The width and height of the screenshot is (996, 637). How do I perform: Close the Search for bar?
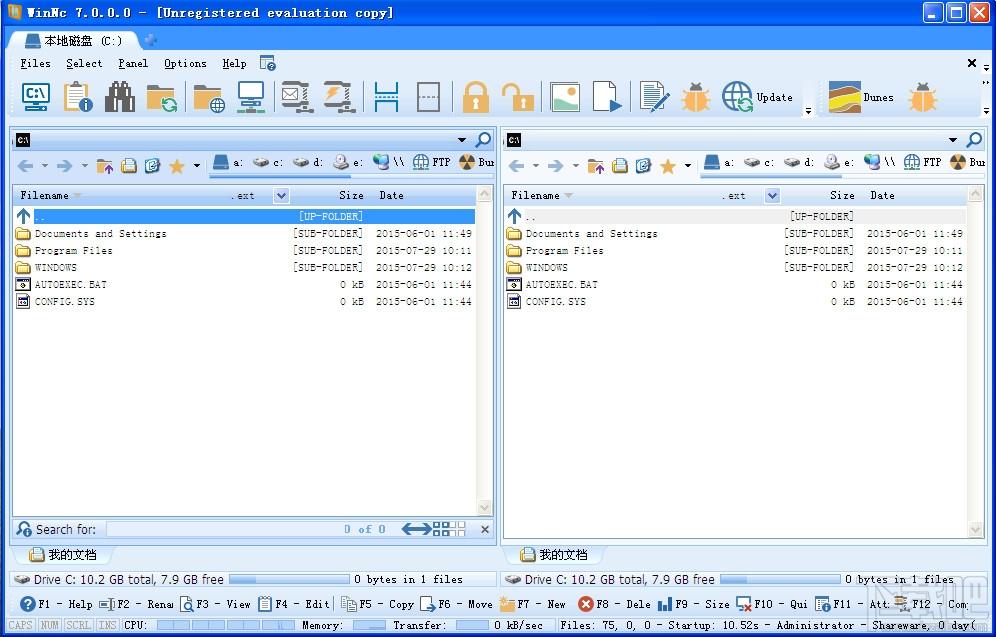point(485,529)
